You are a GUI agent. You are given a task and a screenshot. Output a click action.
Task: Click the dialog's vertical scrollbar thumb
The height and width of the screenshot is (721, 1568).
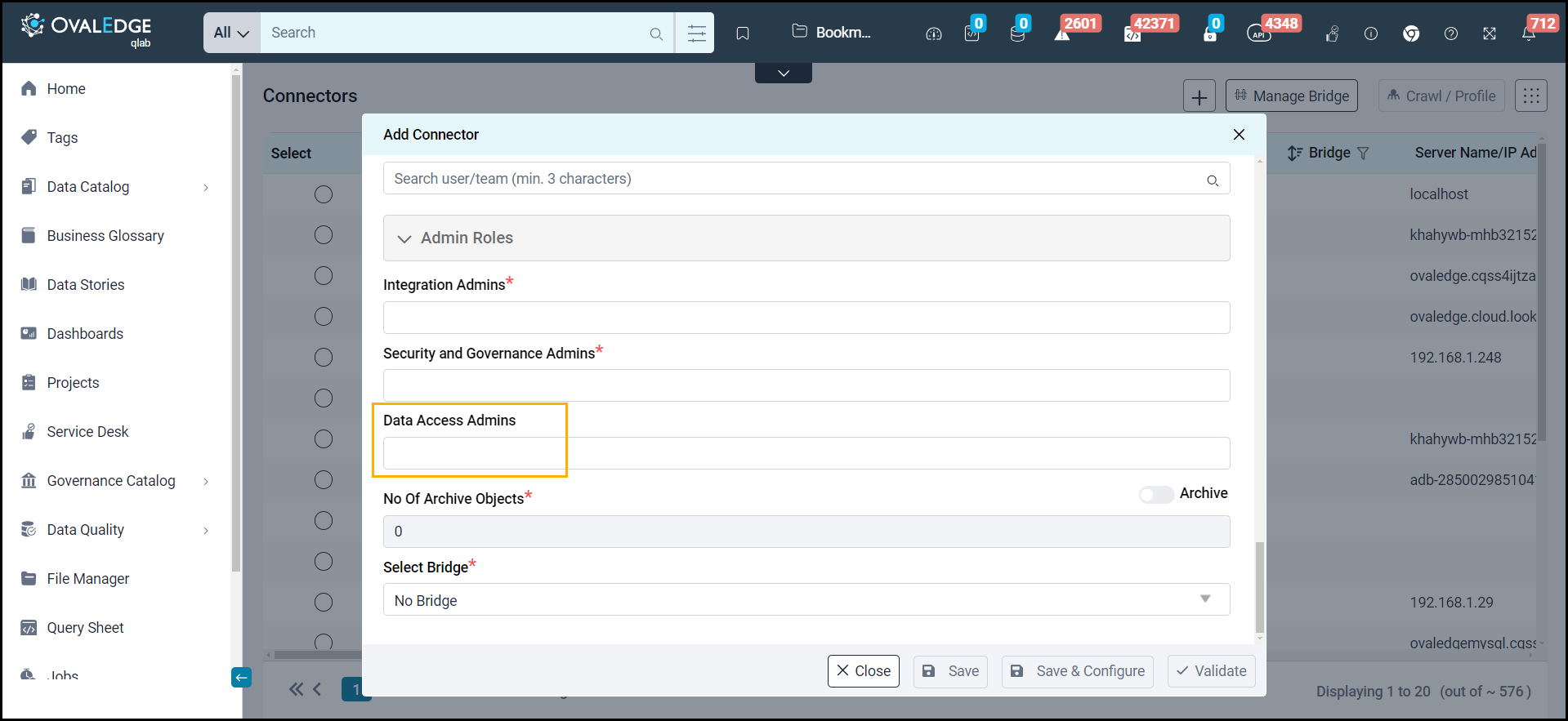pos(1259,586)
